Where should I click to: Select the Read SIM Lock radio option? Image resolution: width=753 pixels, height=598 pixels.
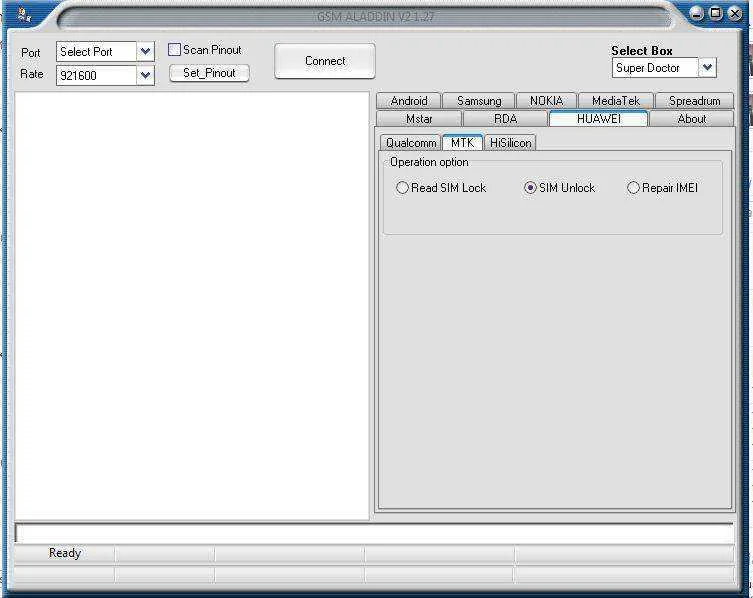(402, 187)
